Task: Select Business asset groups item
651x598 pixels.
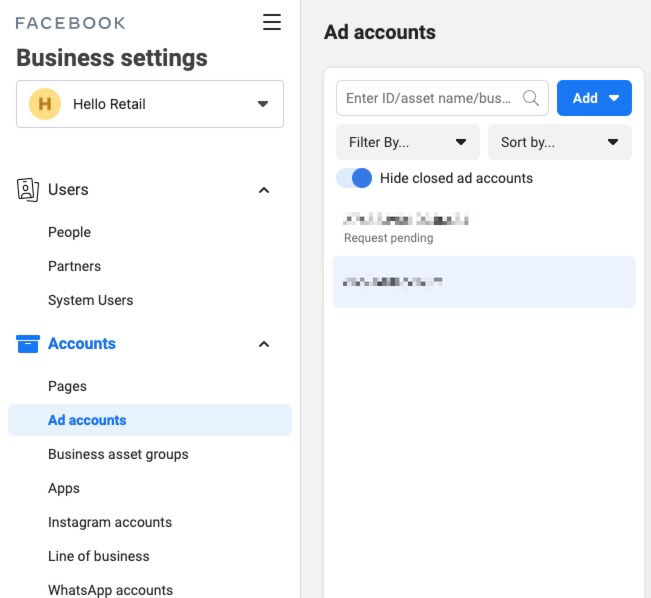Action: pos(118,454)
